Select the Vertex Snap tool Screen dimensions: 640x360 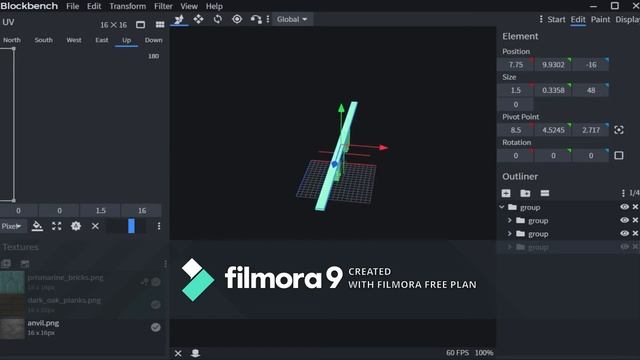(256, 19)
